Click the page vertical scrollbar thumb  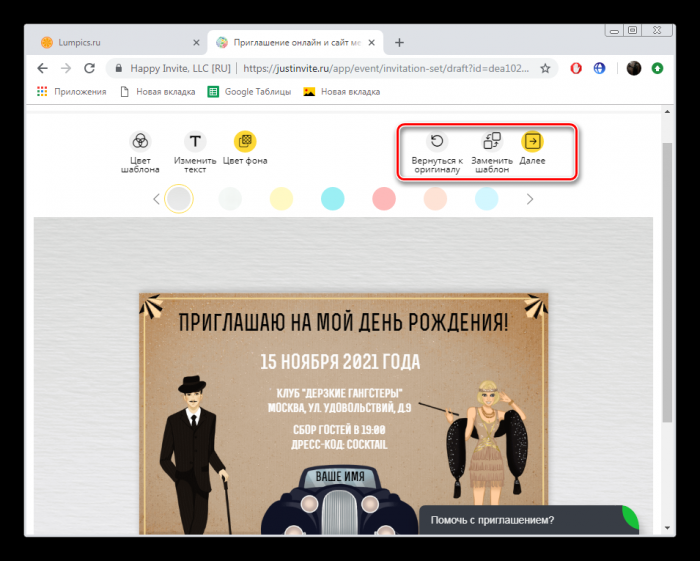[667, 283]
